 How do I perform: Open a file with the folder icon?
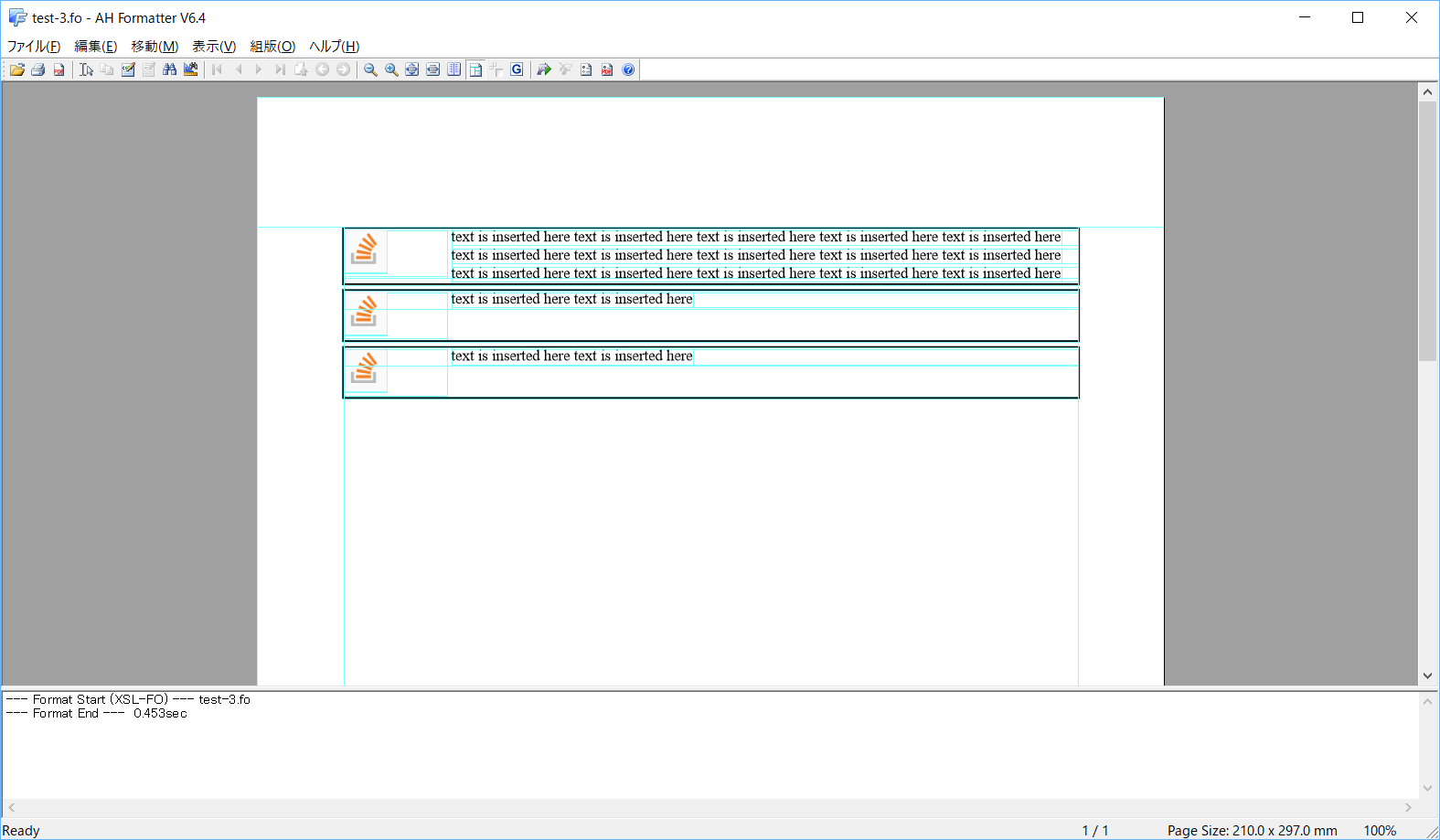click(17, 69)
